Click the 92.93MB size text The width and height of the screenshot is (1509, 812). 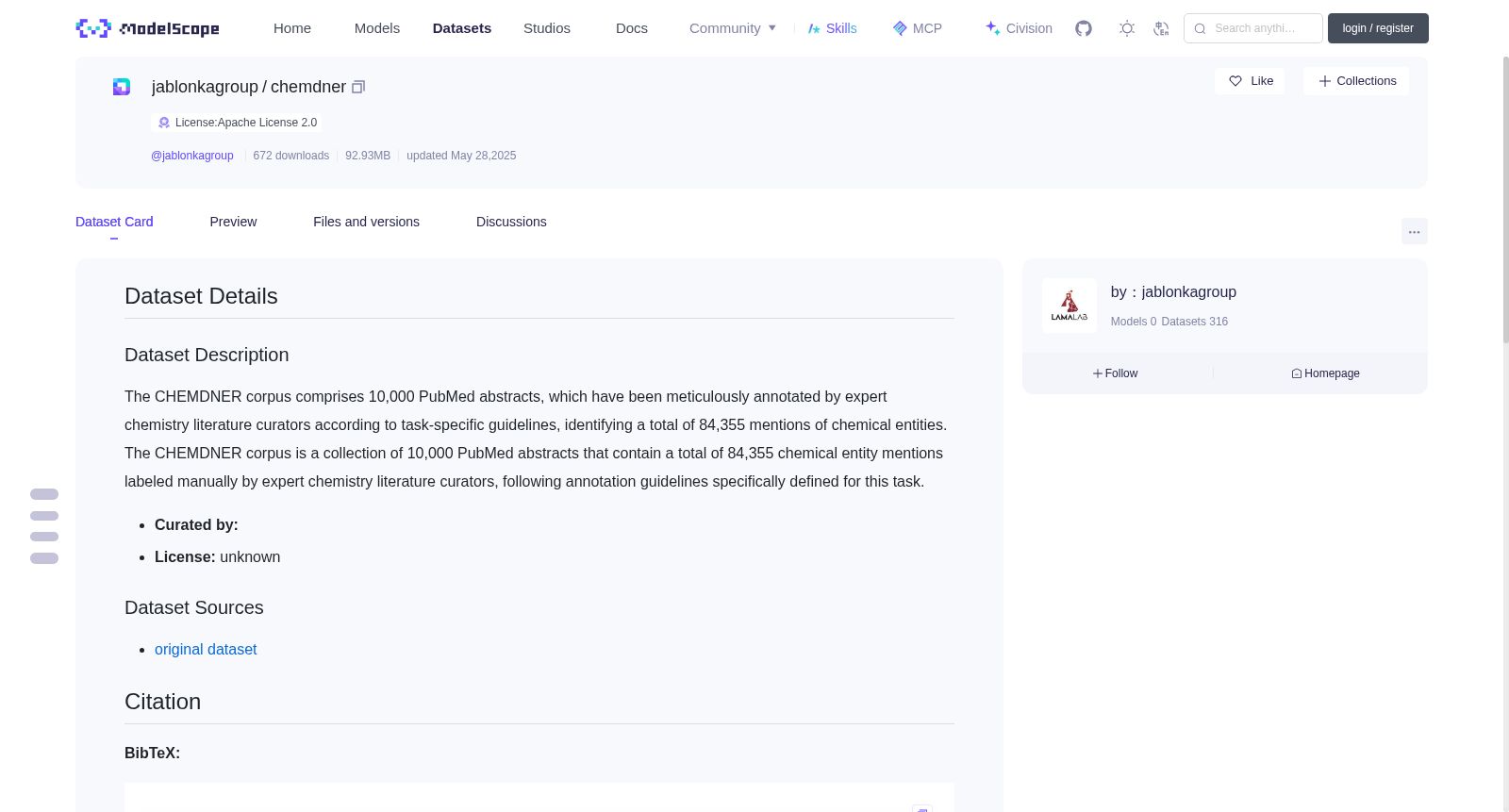(x=368, y=156)
